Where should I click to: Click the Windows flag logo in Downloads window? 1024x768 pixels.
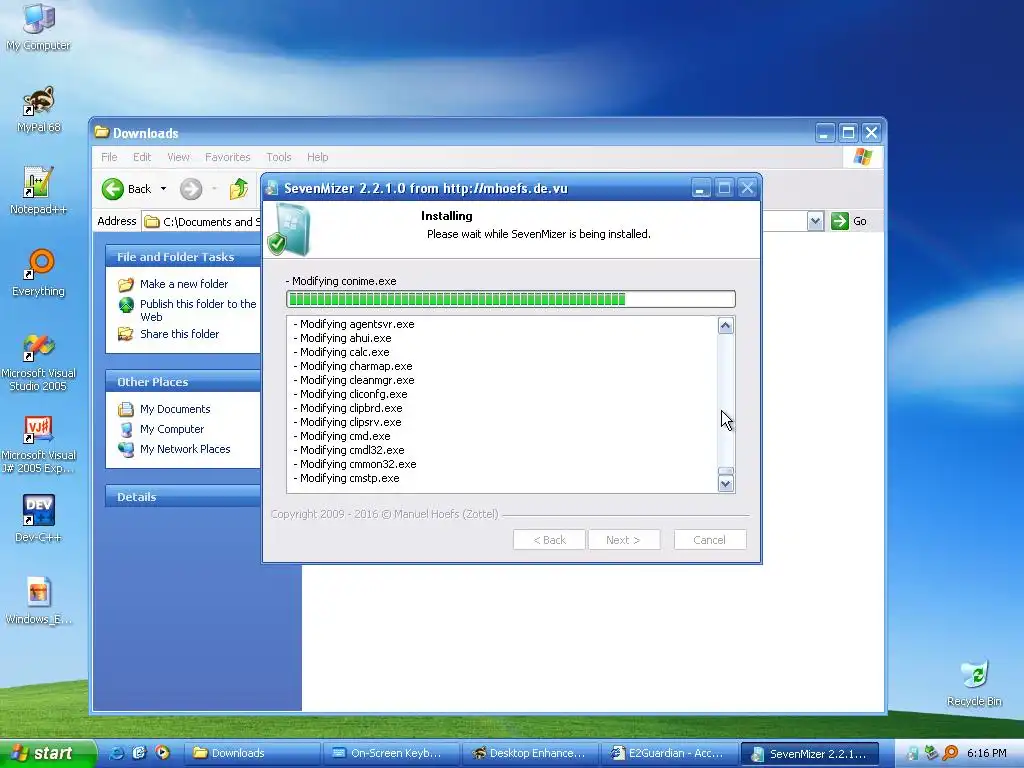[863, 157]
